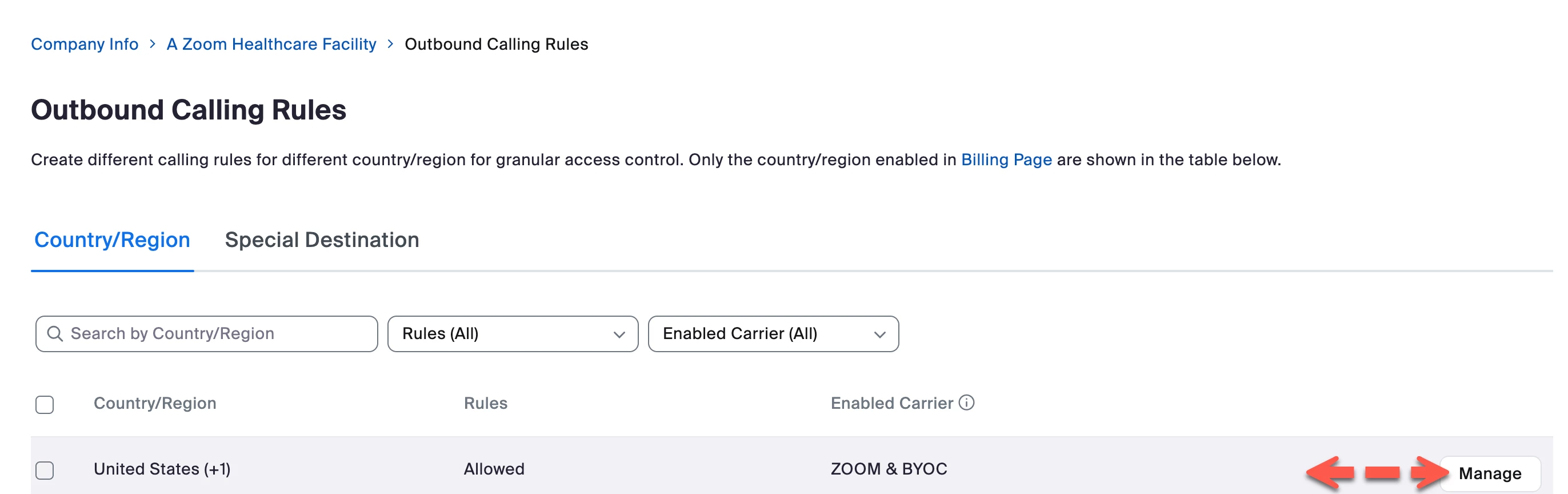Click the Enabled Carrier dropdown chevron

click(879, 334)
